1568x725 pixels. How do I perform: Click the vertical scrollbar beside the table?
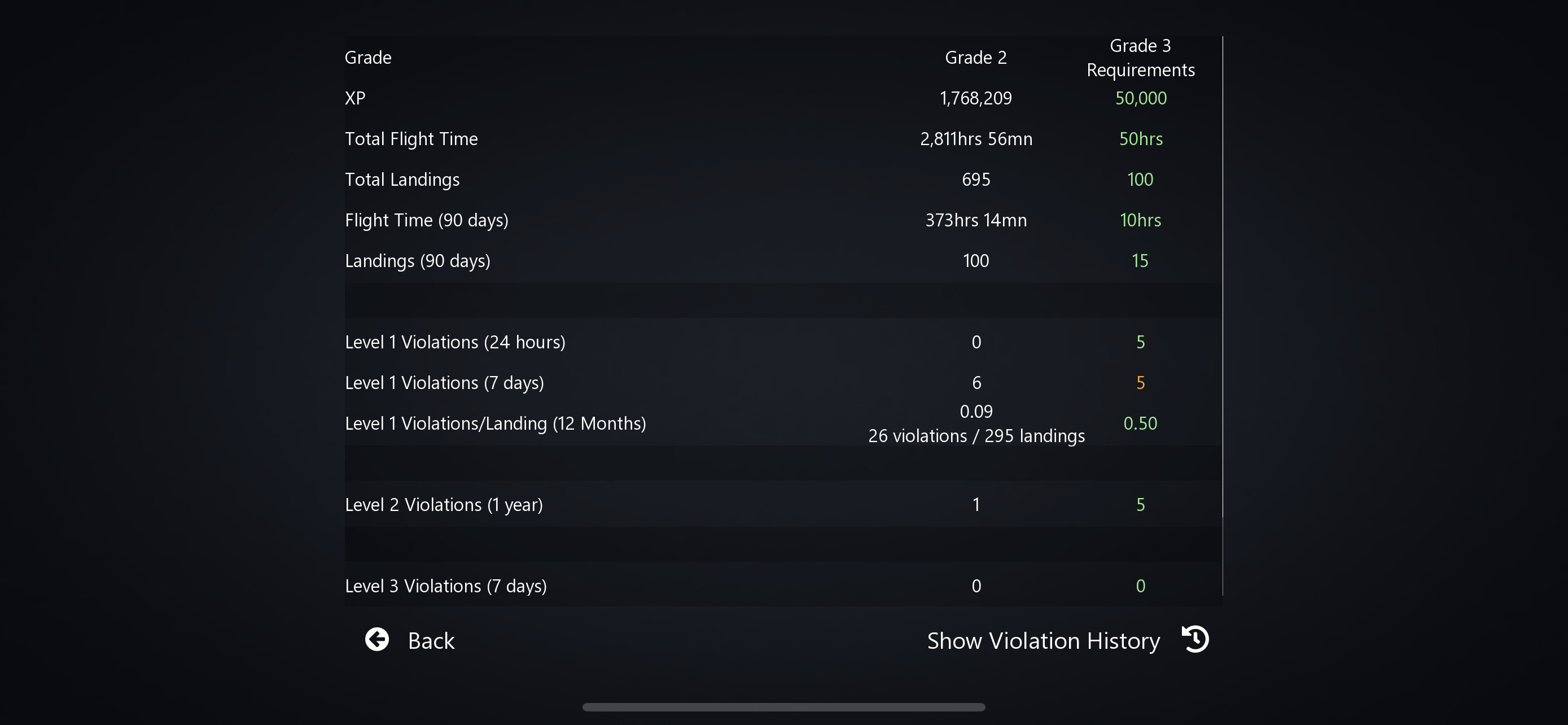click(1222, 315)
